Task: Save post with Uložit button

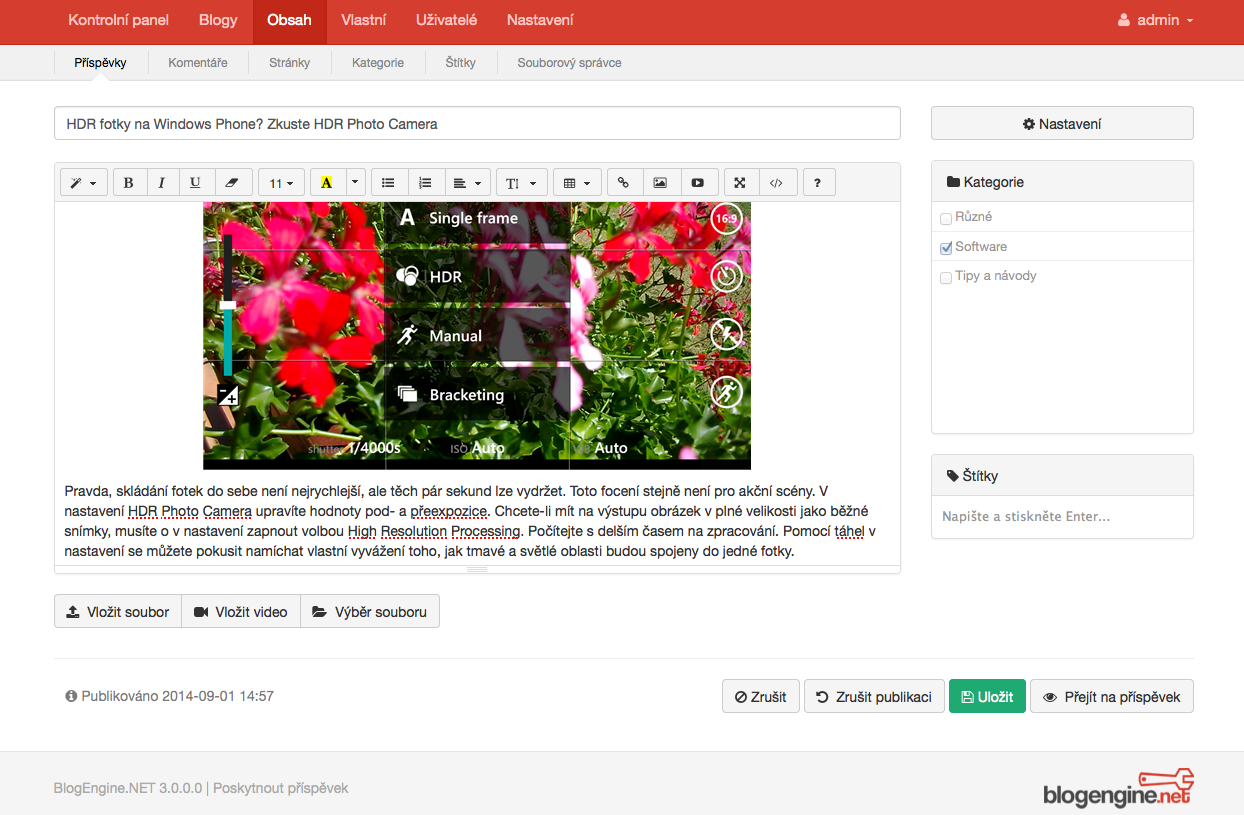Action: pos(987,697)
